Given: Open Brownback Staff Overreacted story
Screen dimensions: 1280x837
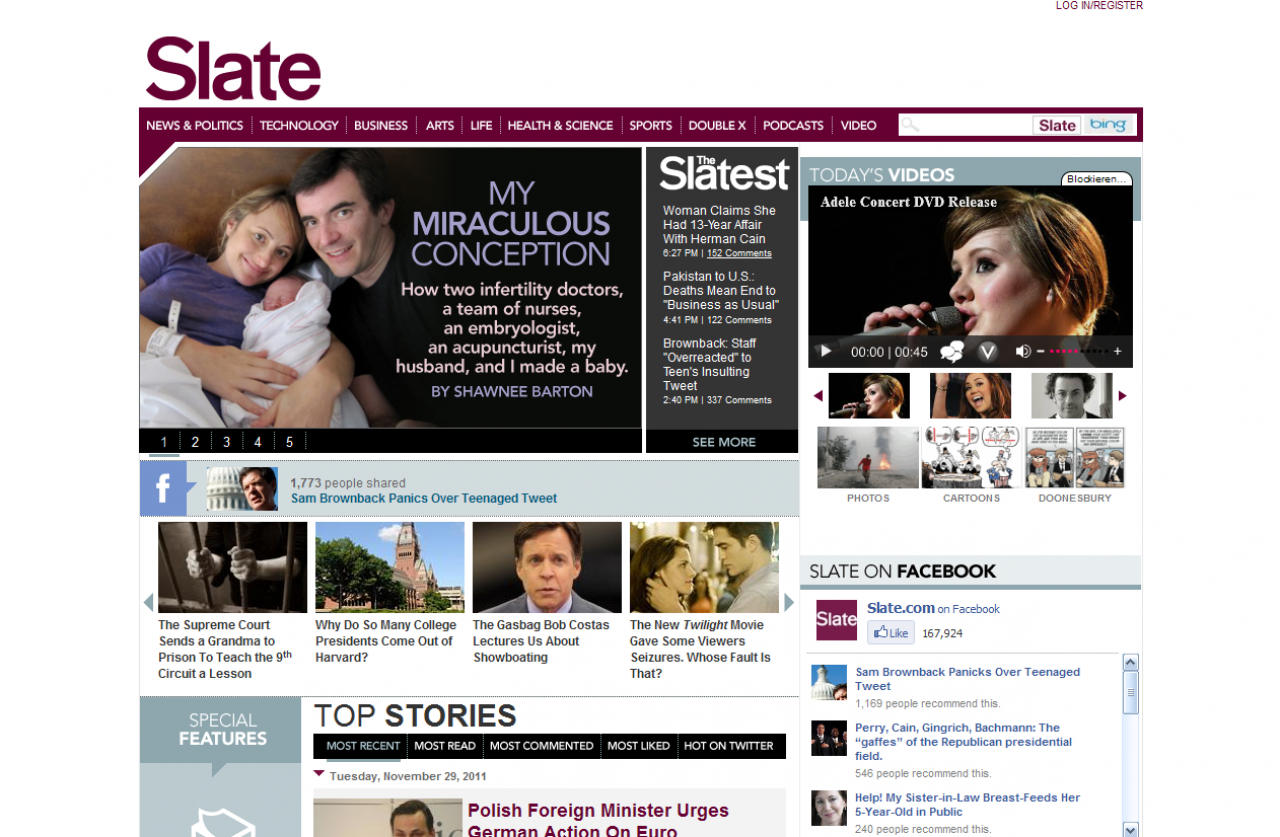Looking at the screenshot, I should [x=709, y=364].
